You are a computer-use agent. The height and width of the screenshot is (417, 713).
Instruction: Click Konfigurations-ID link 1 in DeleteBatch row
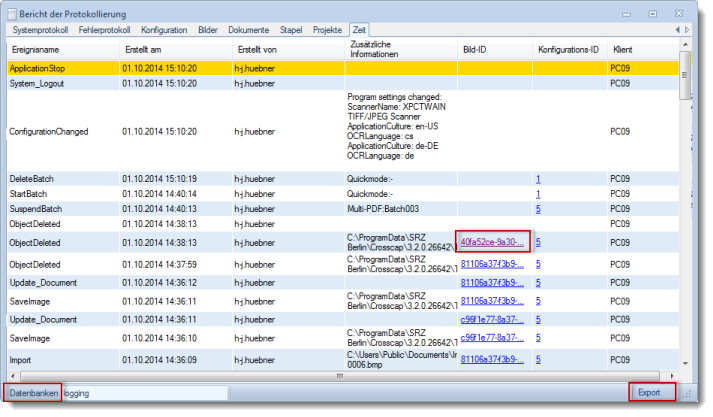[x=537, y=178]
